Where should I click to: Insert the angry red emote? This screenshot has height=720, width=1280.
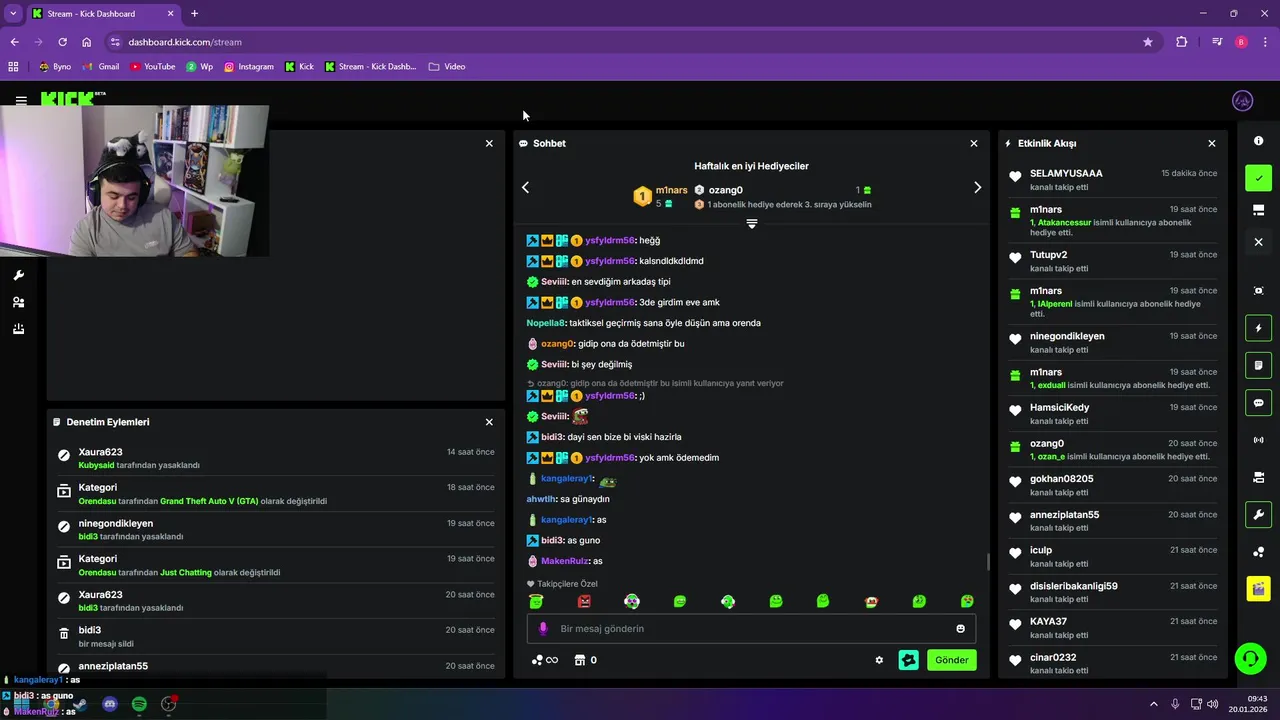tap(584, 601)
